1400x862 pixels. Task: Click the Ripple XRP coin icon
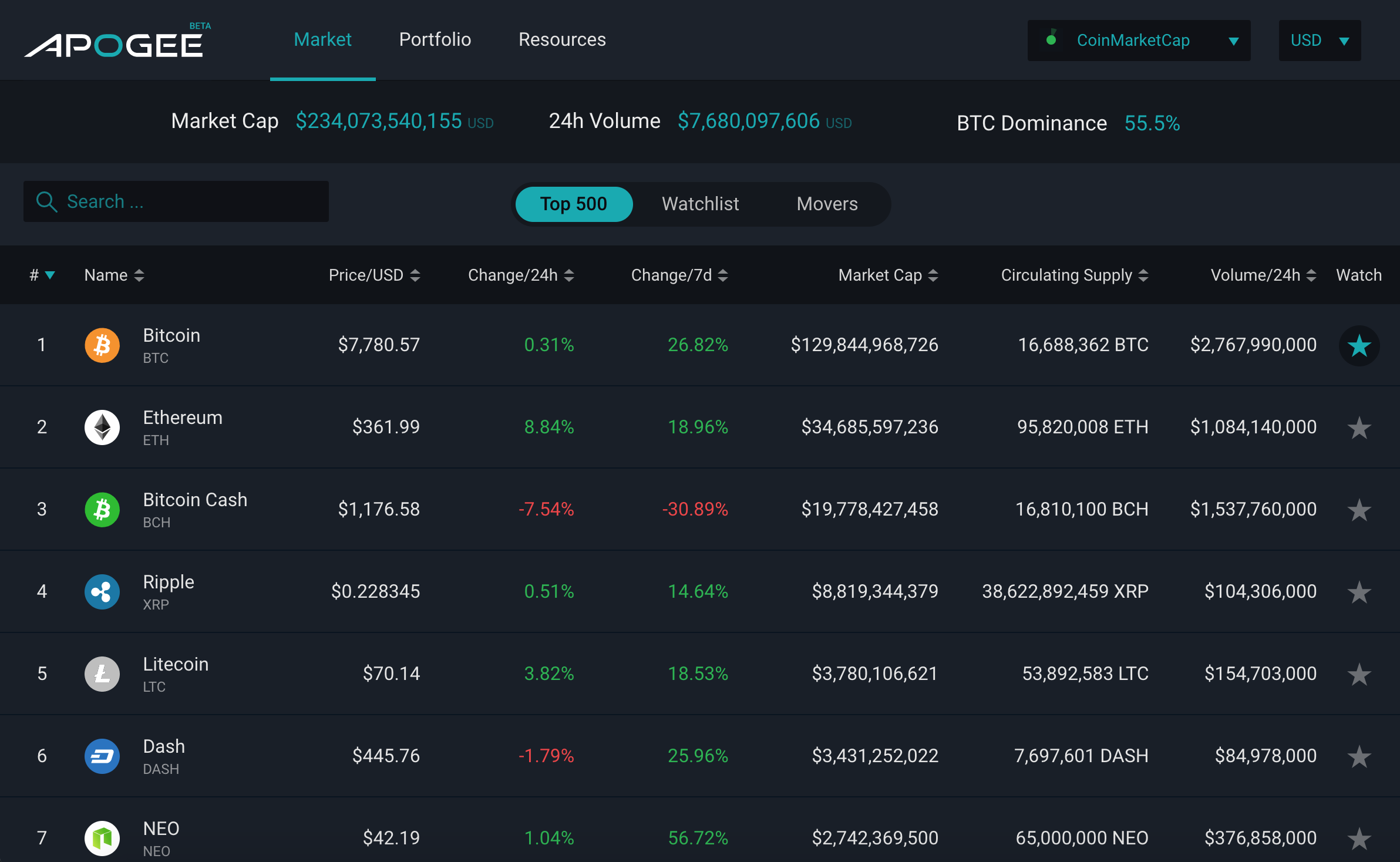(102, 591)
